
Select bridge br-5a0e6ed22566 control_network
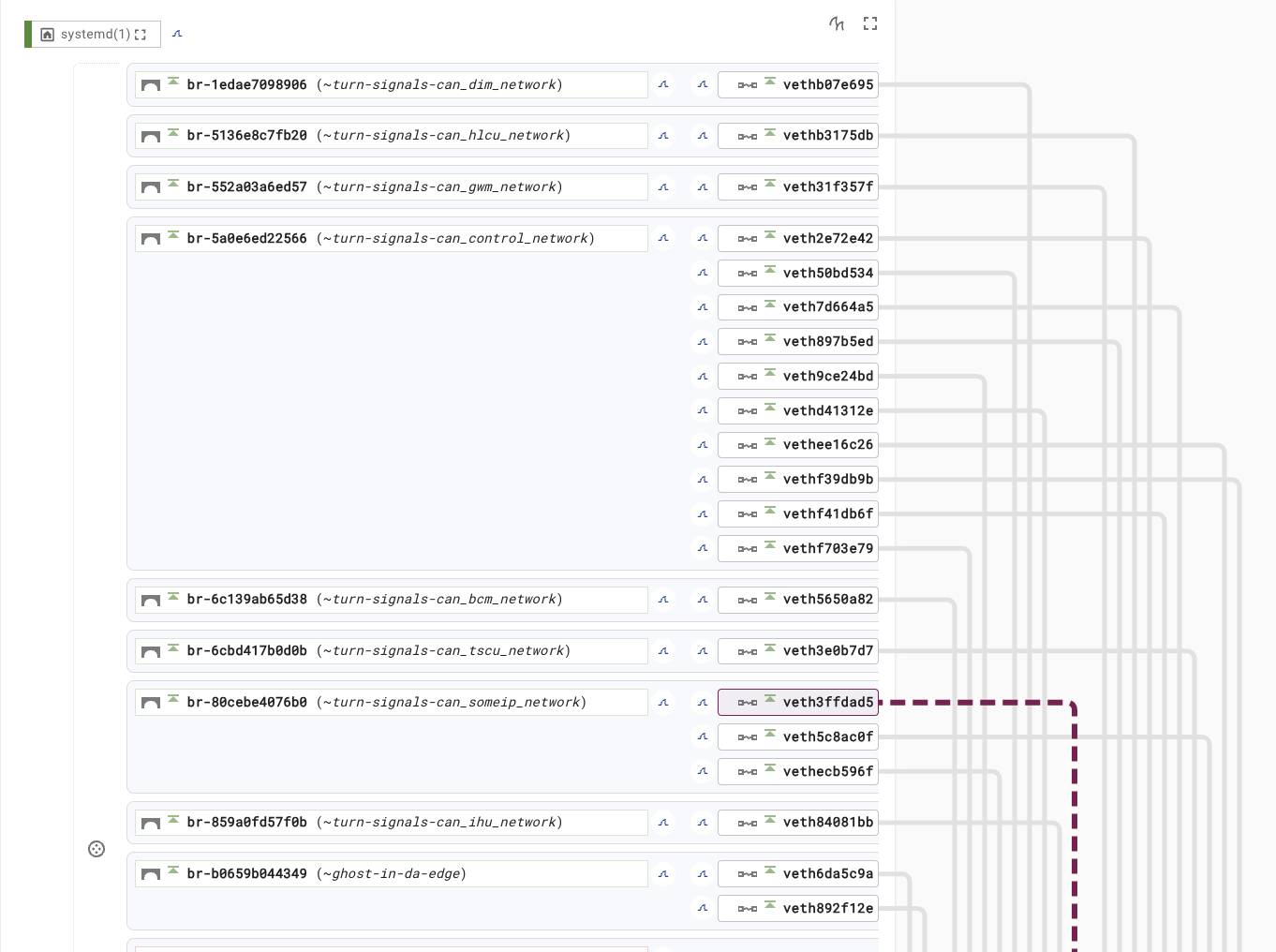[x=392, y=239]
